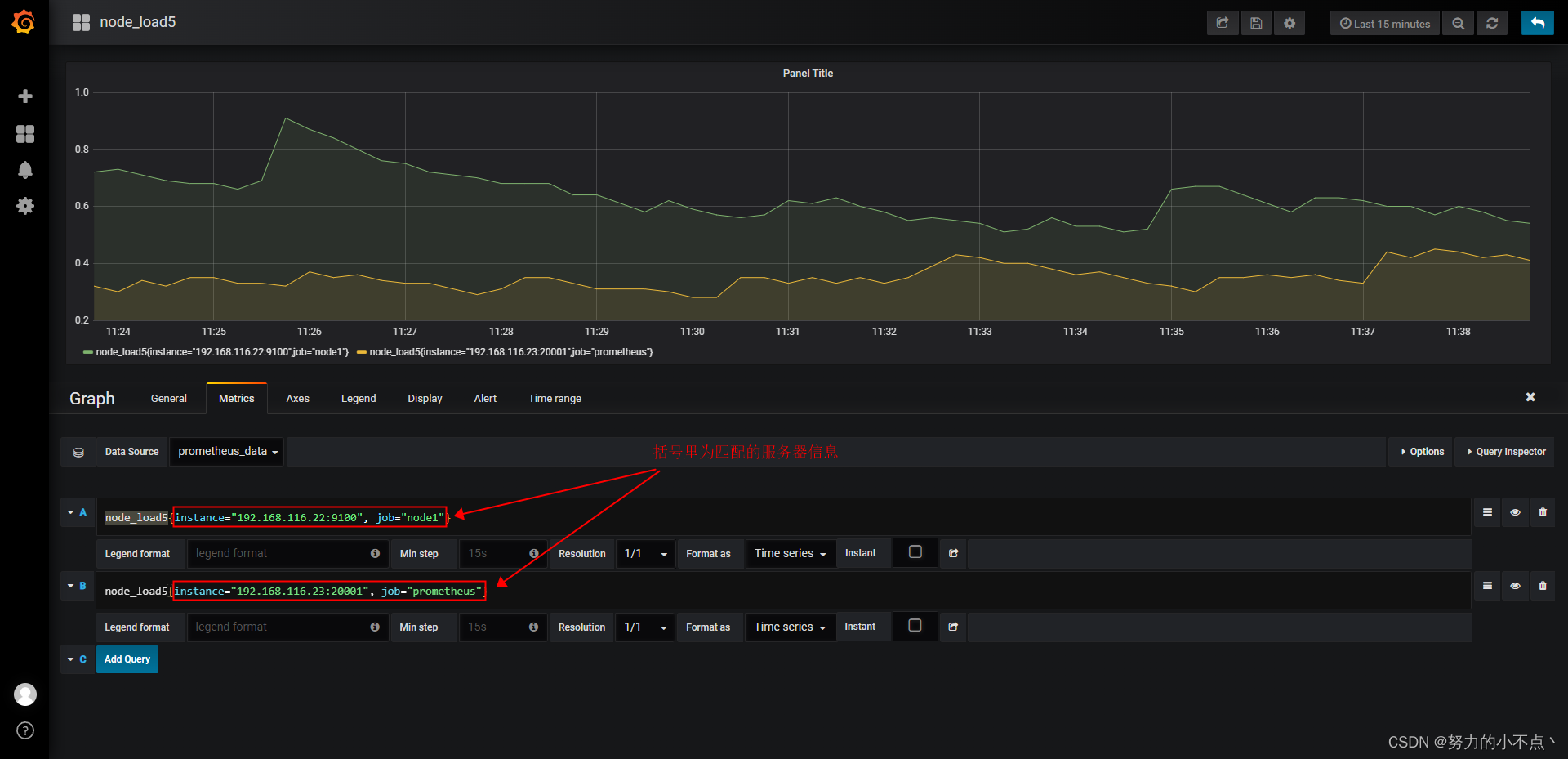
Task: Zoom out the time range
Action: click(1458, 23)
